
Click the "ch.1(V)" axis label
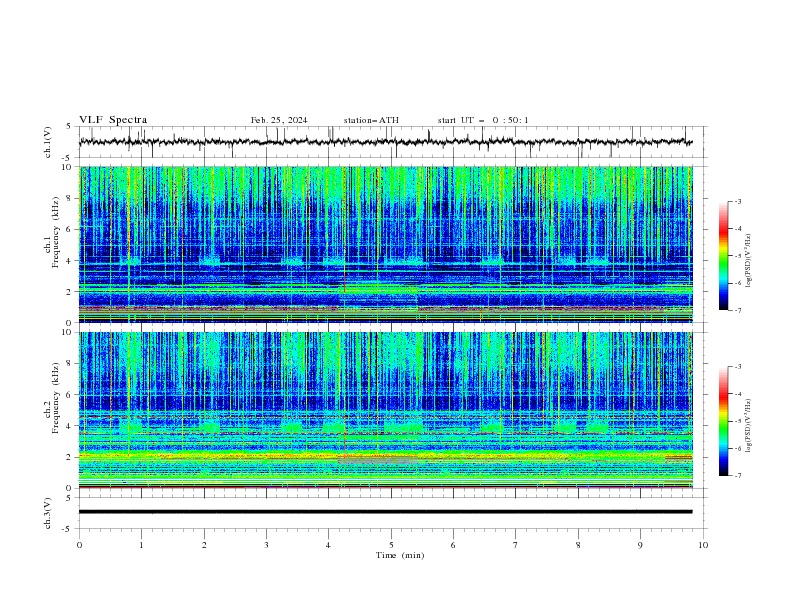pos(48,142)
